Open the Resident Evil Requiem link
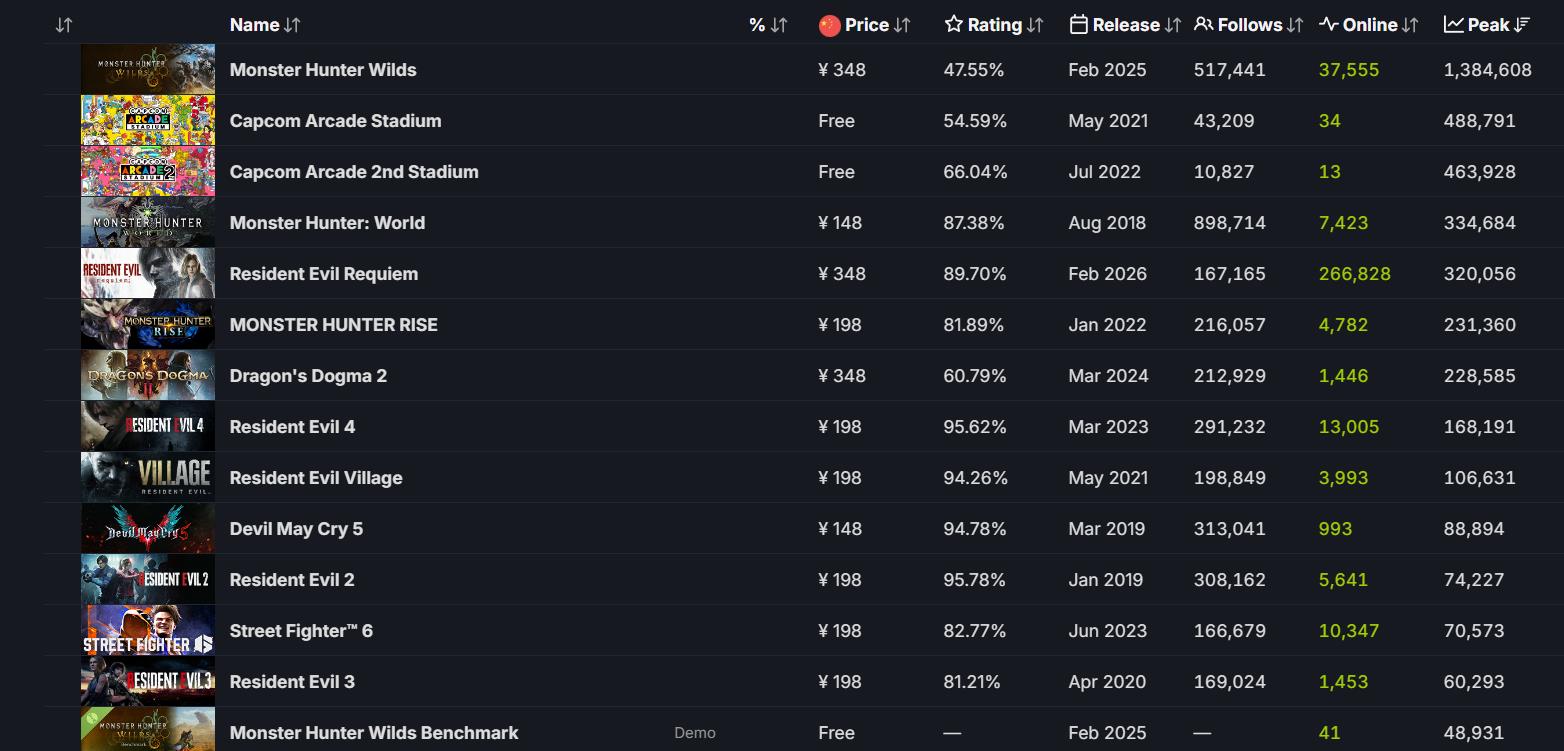Image resolution: width=1564 pixels, height=751 pixels. click(324, 274)
